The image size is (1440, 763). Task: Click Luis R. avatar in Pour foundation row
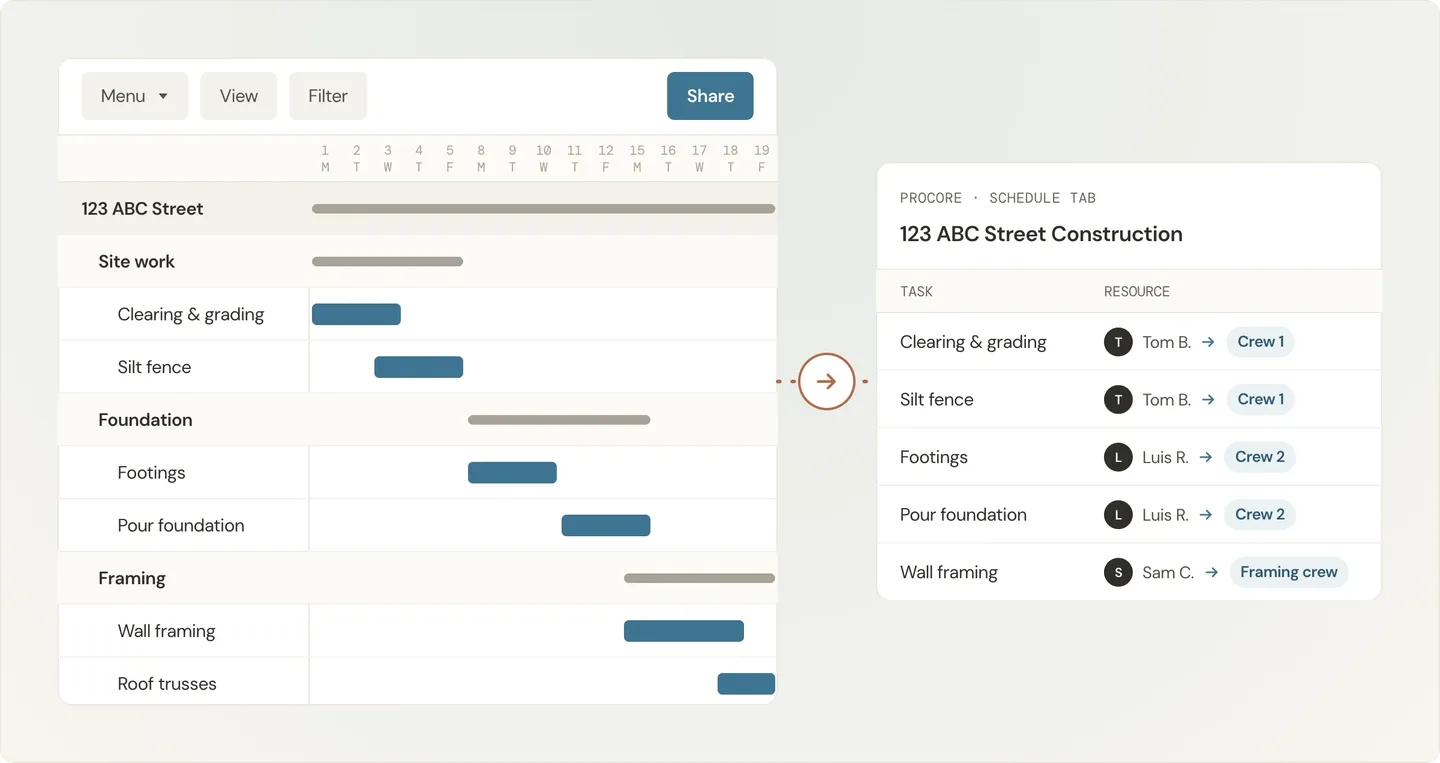(1118, 515)
